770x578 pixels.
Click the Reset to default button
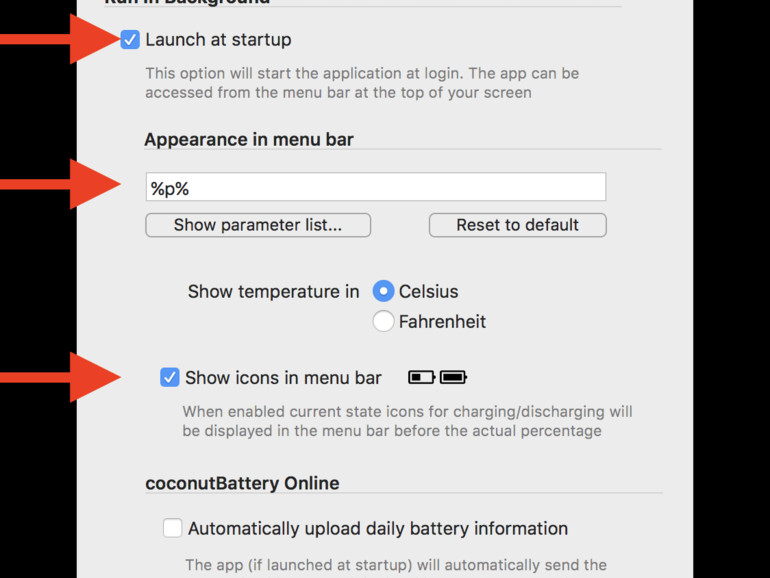pos(518,225)
